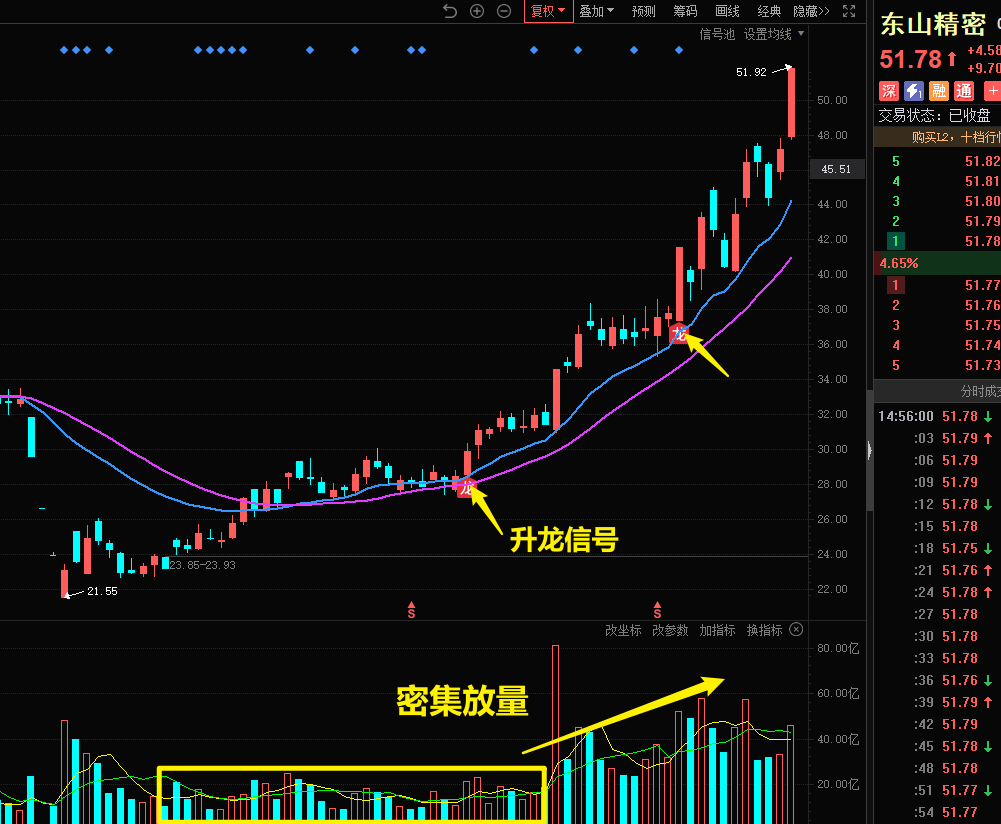Click the leftmost blue diamond signal marker
1001x824 pixels.
[x=64, y=50]
